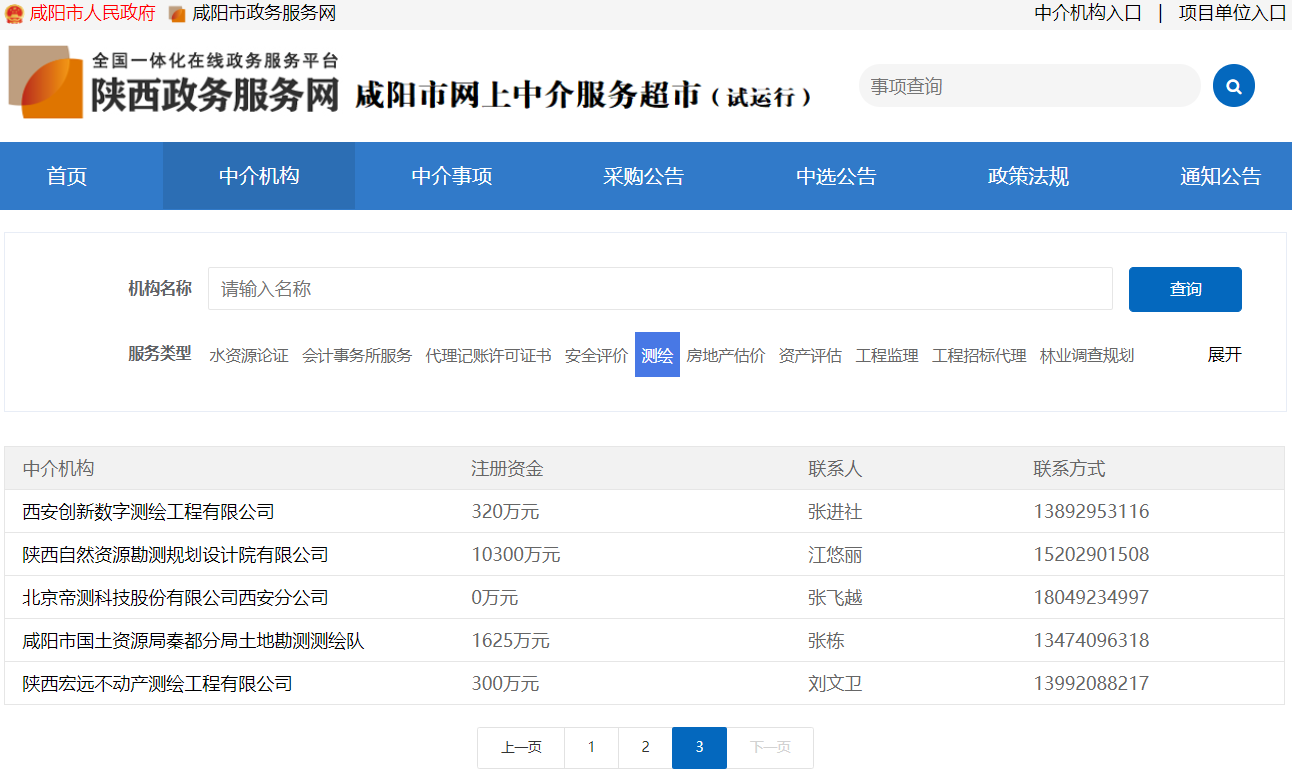Screen dimensions: 1292x779
Task: Go to 项目单位入口
Action: [x=1232, y=13]
